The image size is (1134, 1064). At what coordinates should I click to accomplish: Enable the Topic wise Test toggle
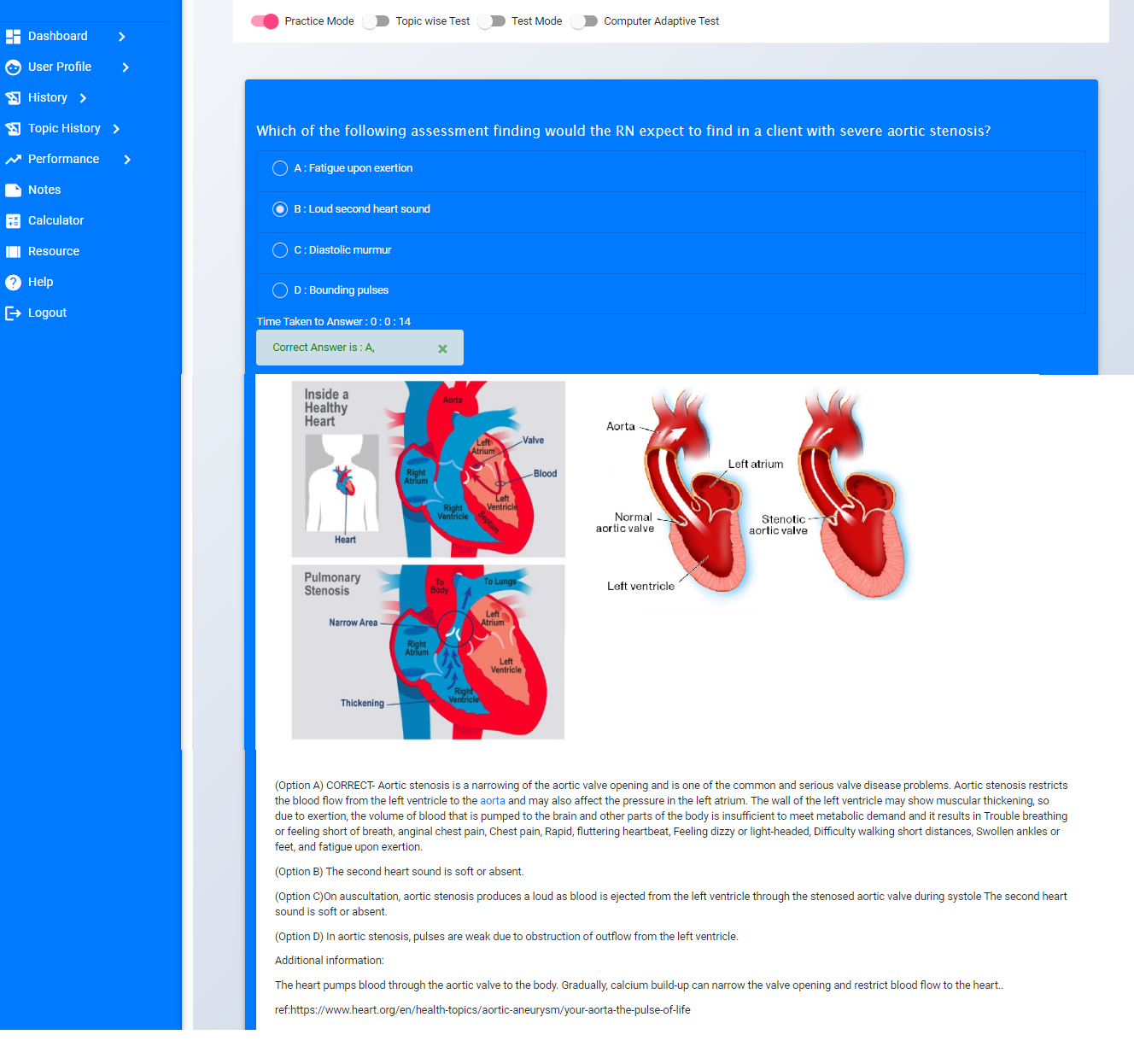point(376,21)
